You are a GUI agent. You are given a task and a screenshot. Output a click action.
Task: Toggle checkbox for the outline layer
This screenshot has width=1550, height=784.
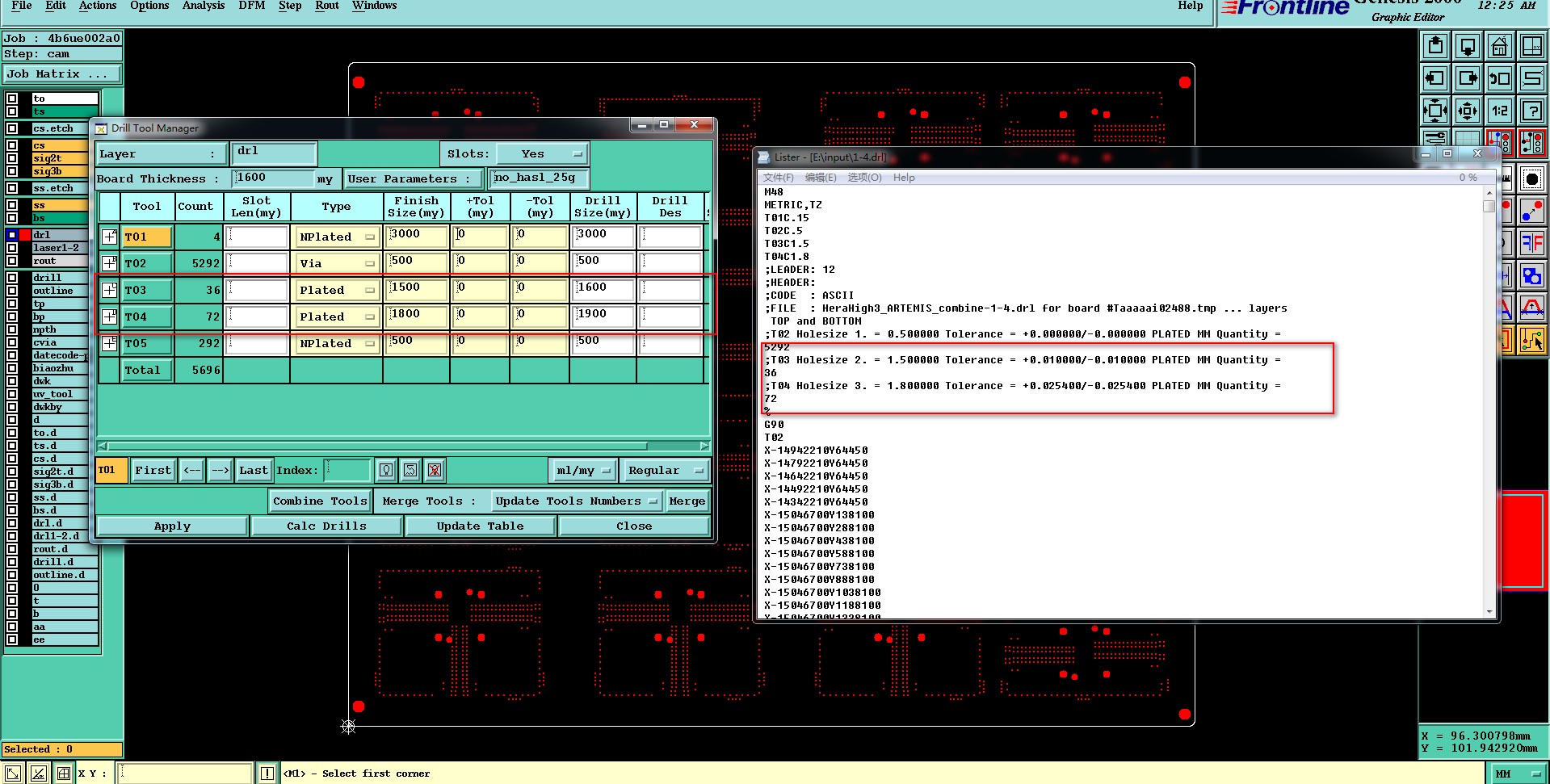tap(12, 291)
